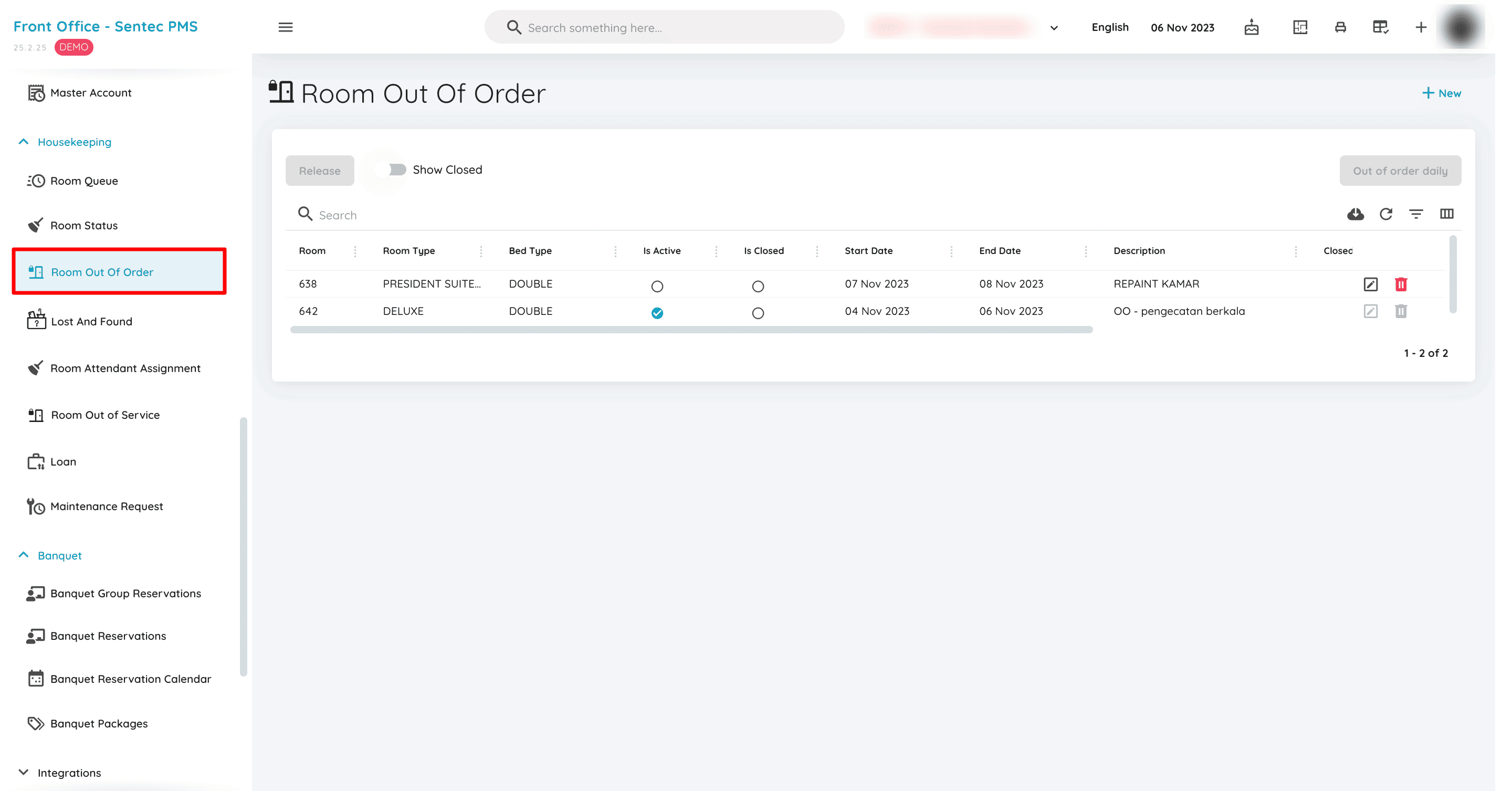Open Room column options menu

355,251
